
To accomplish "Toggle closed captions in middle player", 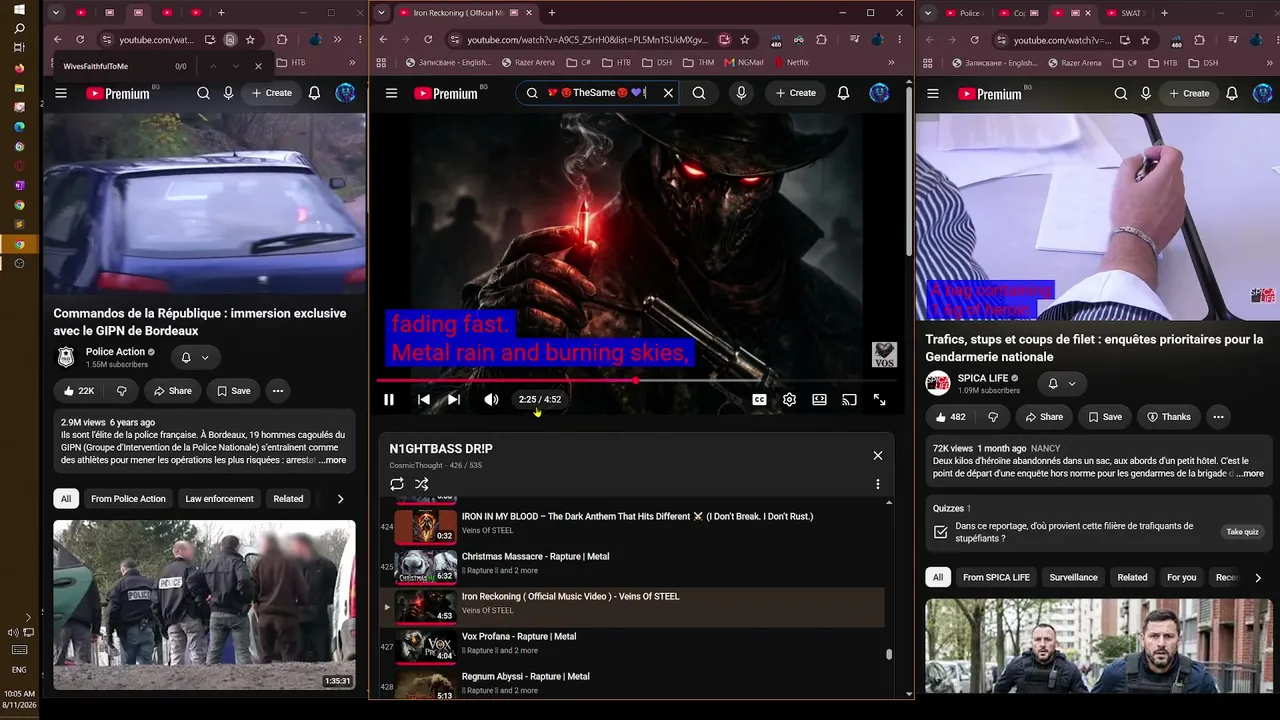I will (759, 400).
